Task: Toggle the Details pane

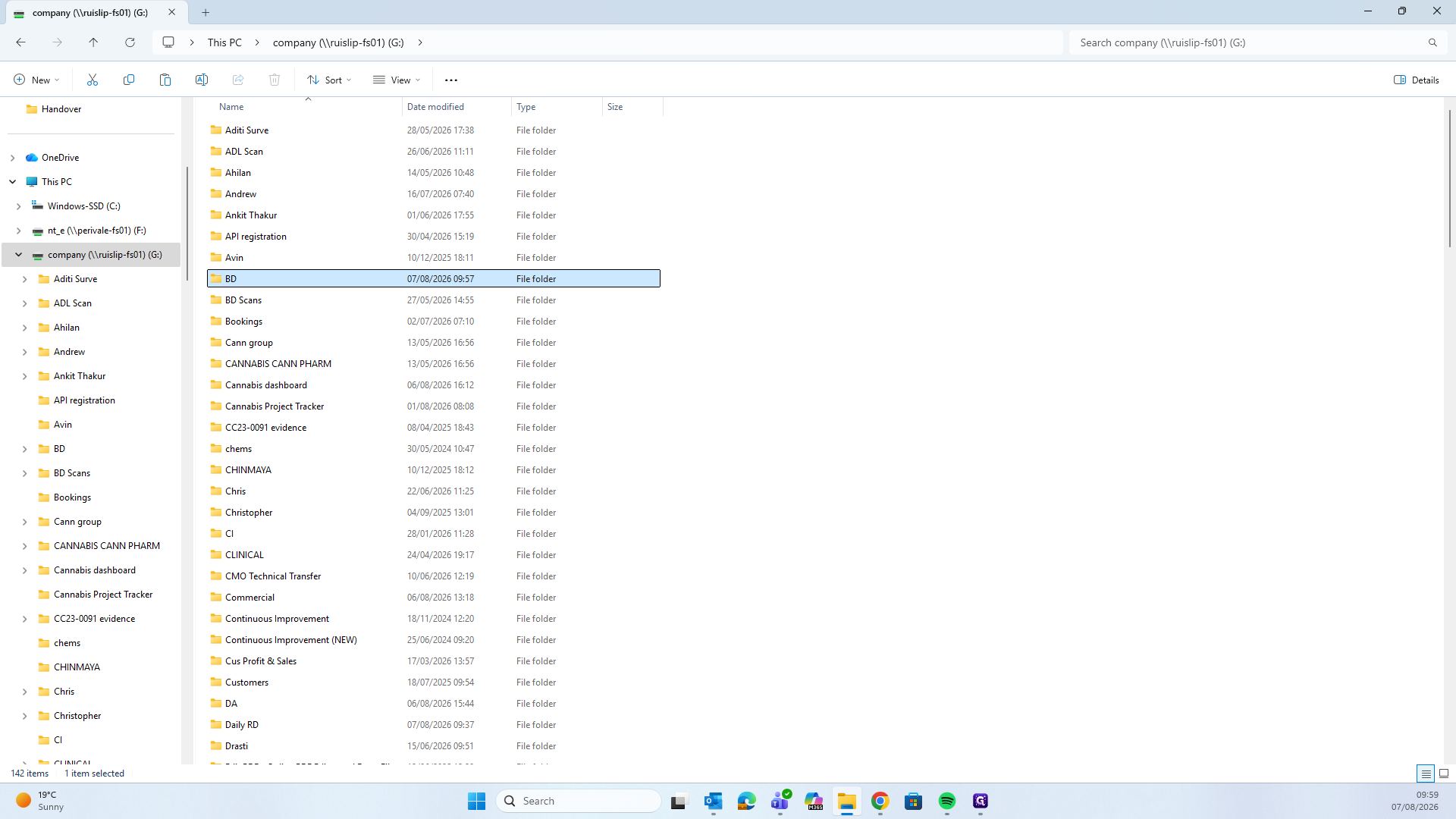Action: point(1417,80)
